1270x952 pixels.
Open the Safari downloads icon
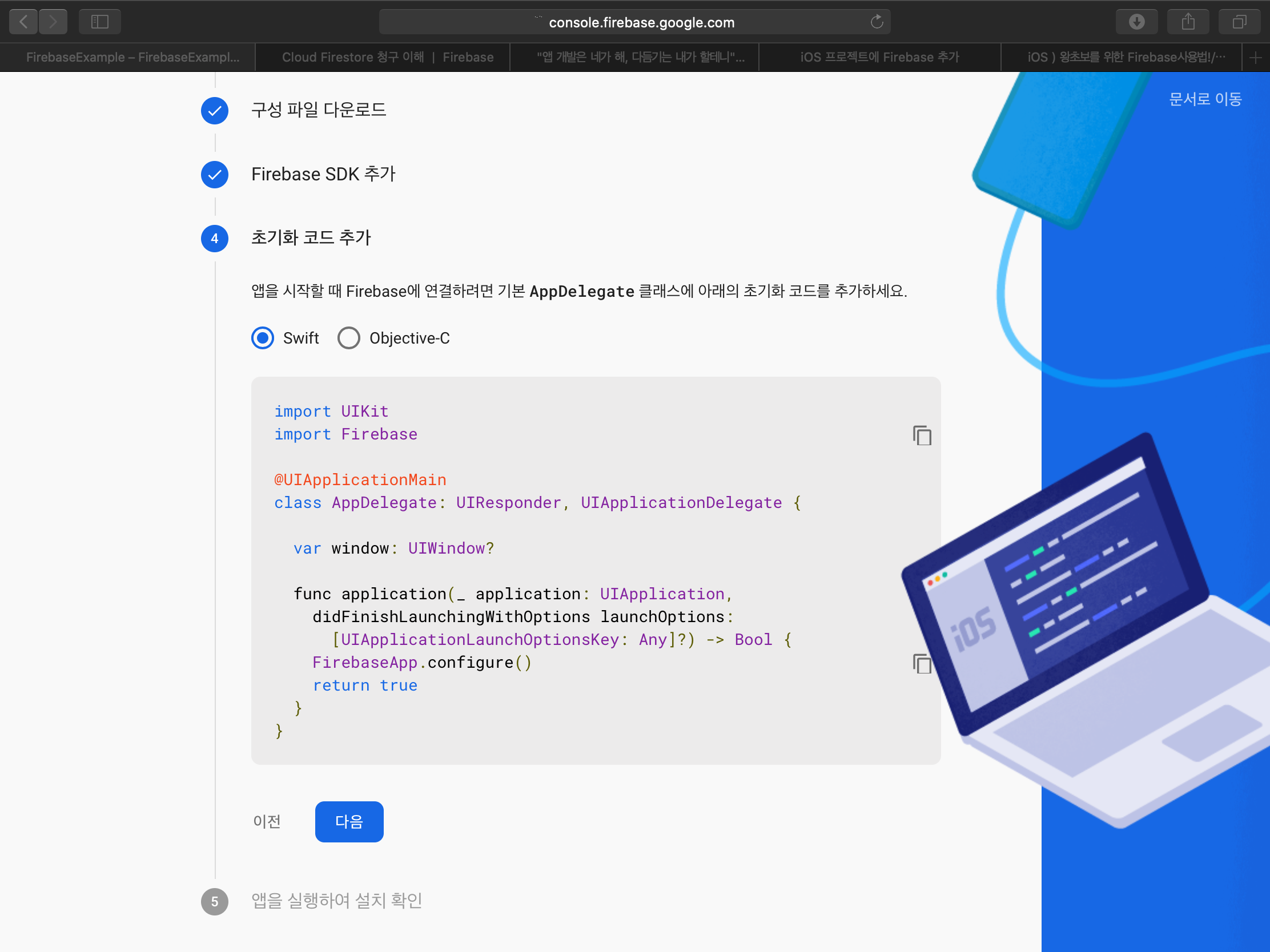pyautogui.click(x=1136, y=22)
